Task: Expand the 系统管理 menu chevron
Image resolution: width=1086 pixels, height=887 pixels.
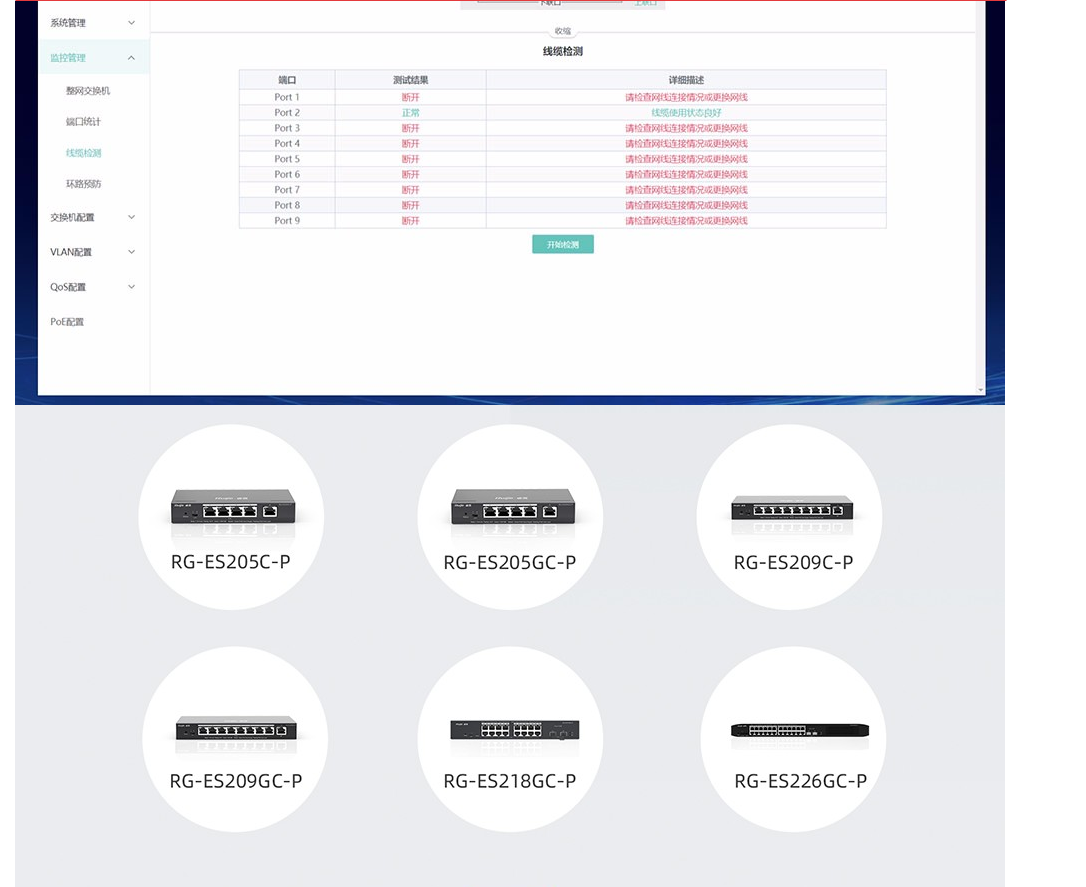Action: click(131, 23)
